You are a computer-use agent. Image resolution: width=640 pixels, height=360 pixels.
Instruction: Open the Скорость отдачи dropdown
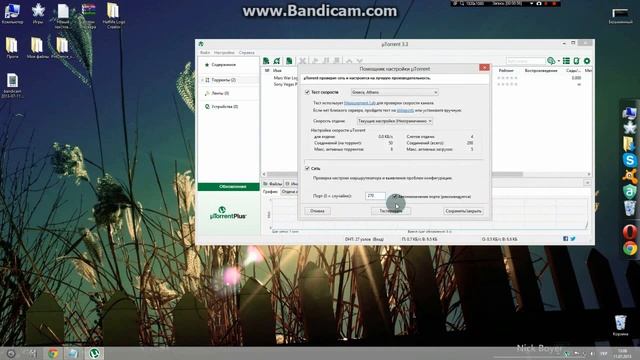(x=394, y=121)
